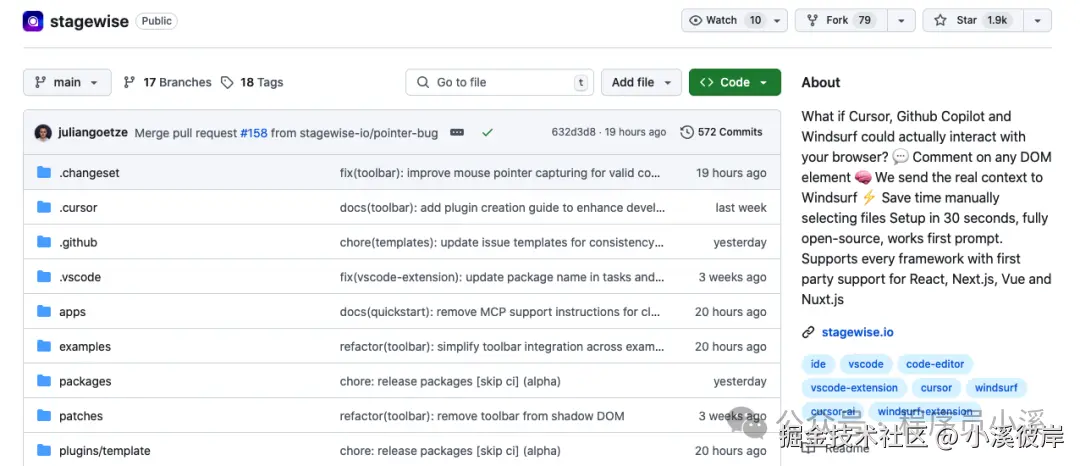
Task: Open the Add file menu
Action: click(x=641, y=82)
